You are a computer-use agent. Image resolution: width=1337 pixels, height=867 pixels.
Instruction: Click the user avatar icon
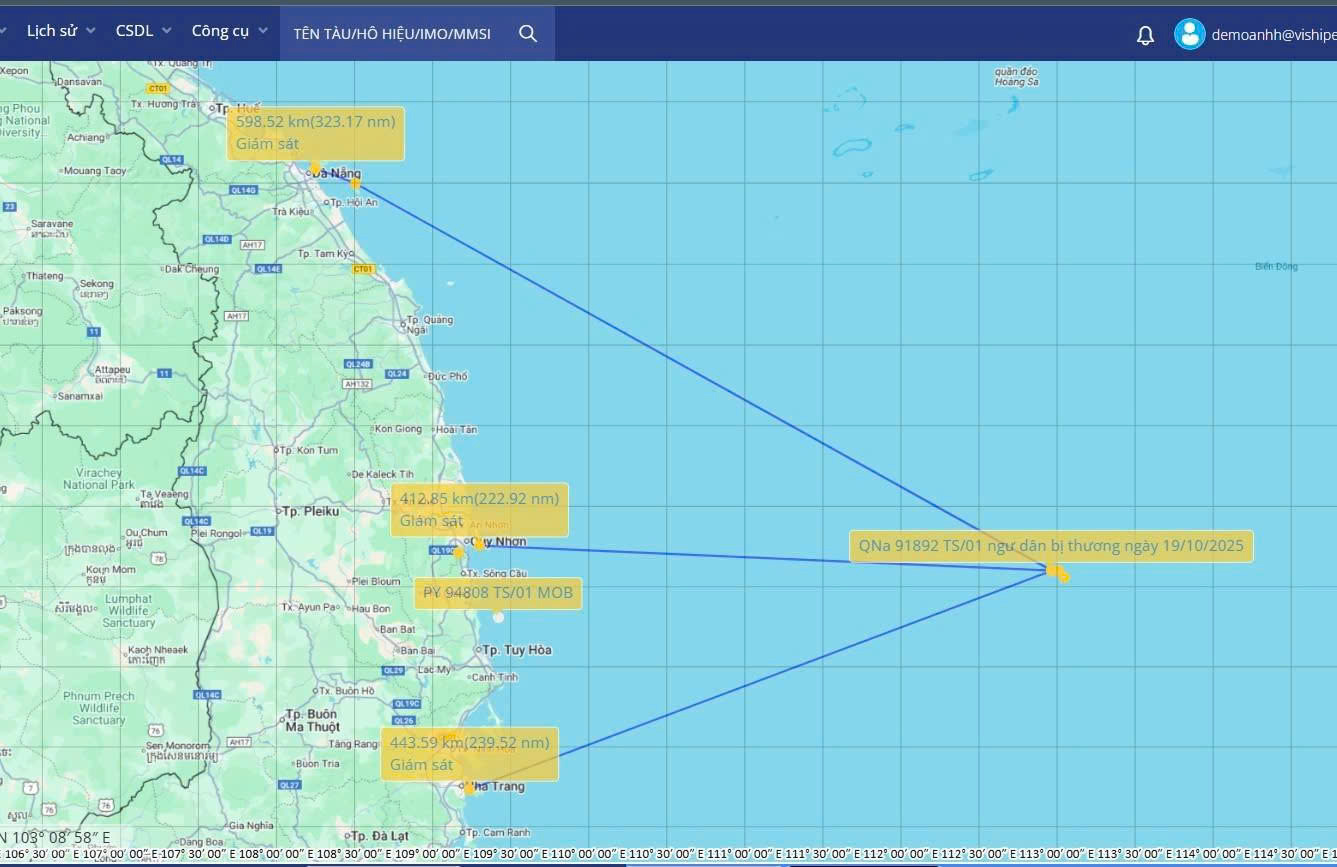pyautogui.click(x=1189, y=34)
